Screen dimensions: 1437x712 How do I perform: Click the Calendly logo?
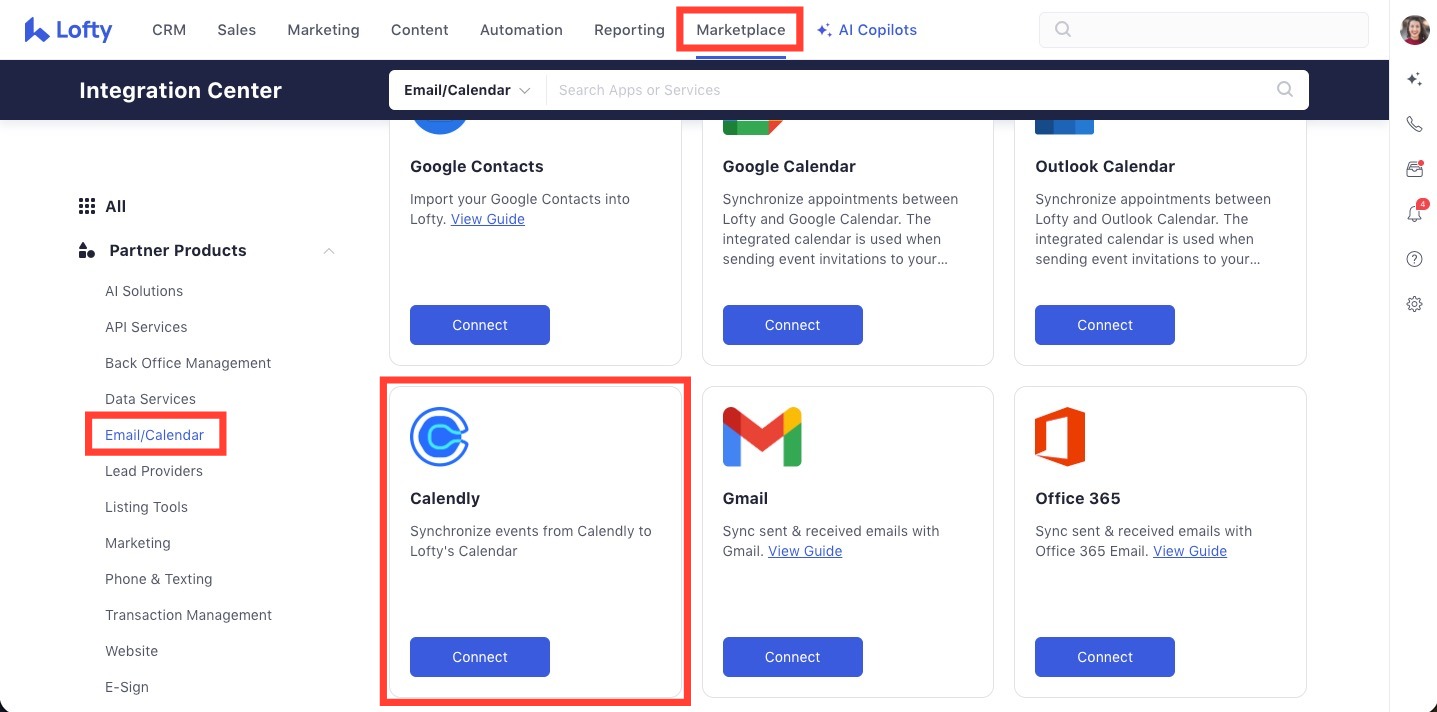[440, 437]
